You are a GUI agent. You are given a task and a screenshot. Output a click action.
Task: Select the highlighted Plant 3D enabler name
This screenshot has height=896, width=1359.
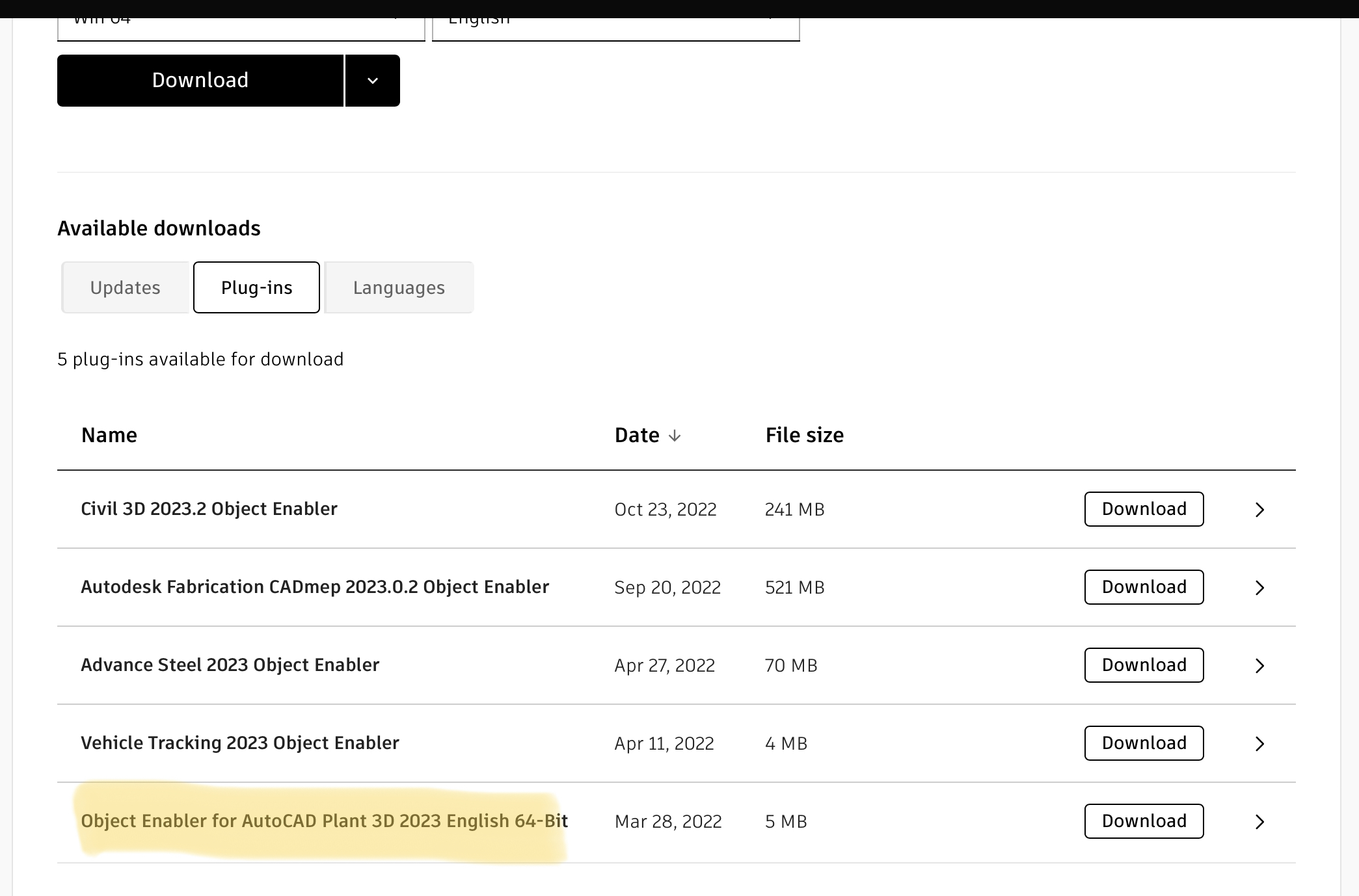pyautogui.click(x=324, y=821)
